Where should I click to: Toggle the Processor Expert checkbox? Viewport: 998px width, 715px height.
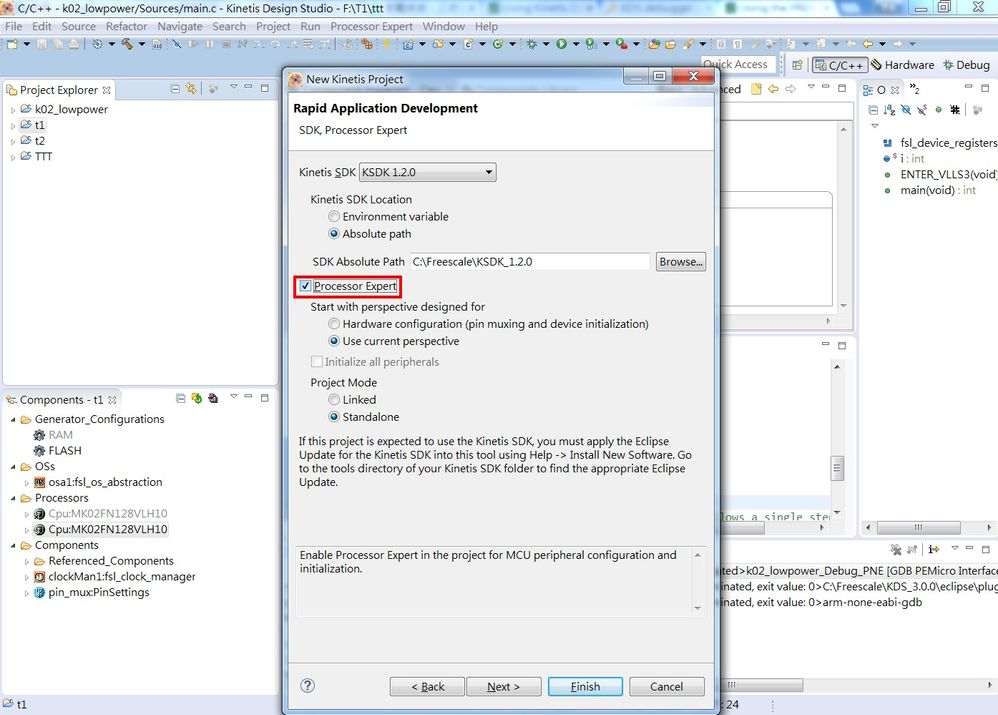click(x=306, y=286)
